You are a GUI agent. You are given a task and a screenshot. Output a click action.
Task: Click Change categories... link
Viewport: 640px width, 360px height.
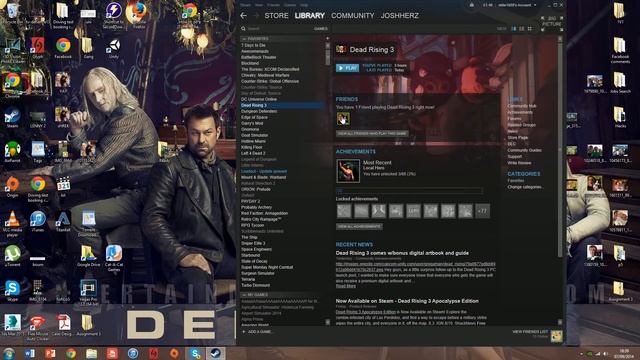pos(525,187)
